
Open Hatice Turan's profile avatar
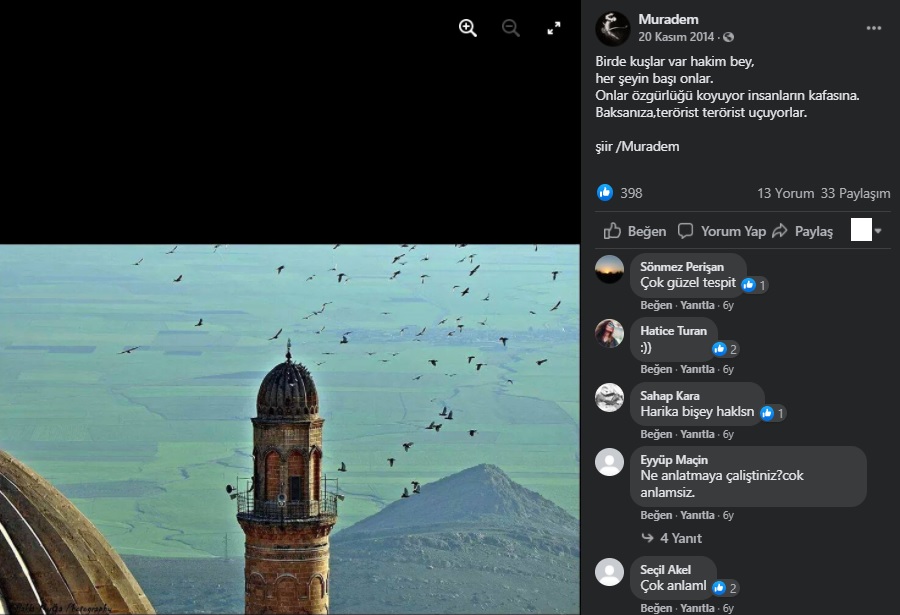pos(610,333)
